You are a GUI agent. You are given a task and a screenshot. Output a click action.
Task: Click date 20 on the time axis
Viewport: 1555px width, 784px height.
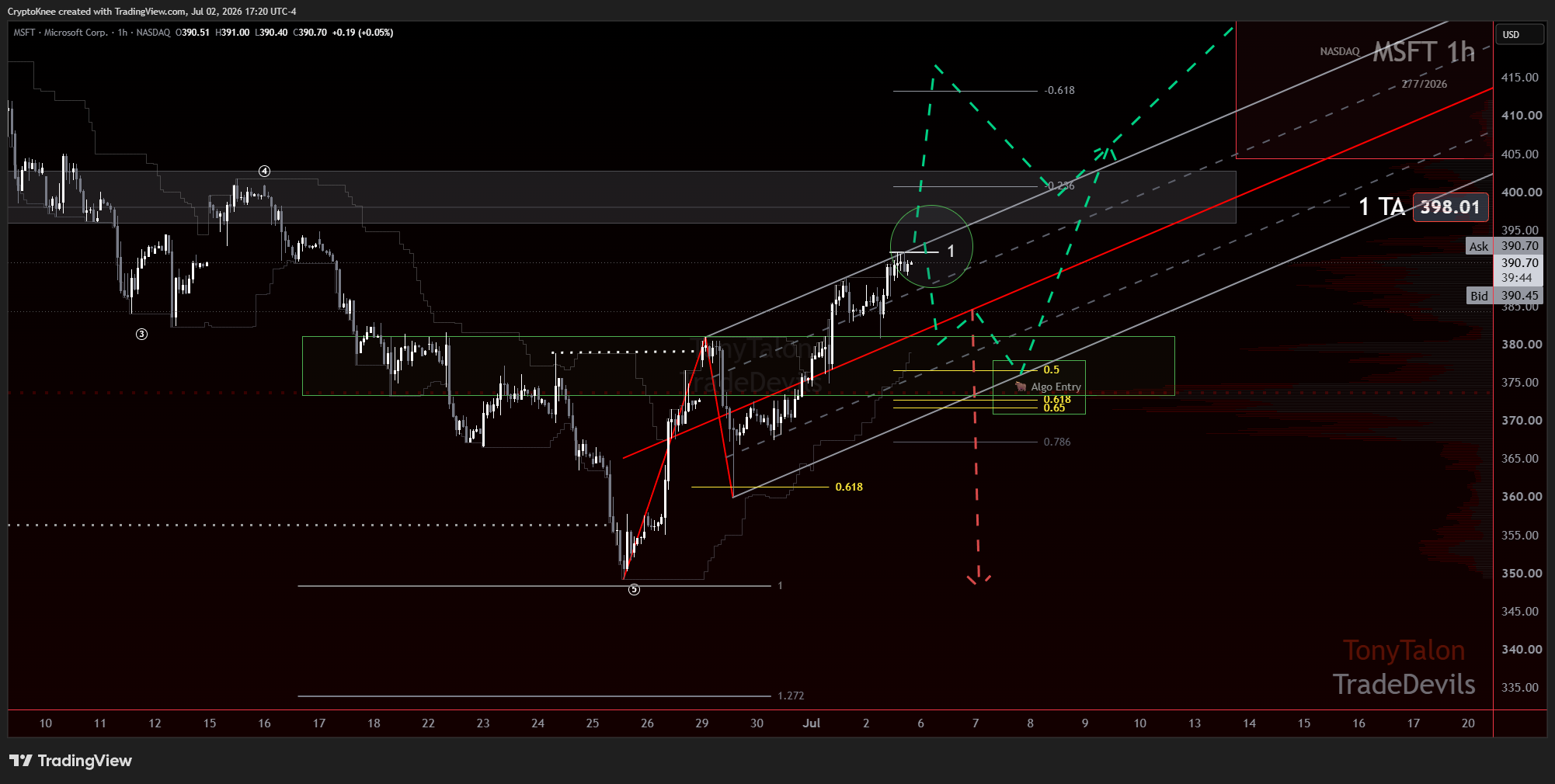coord(1468,723)
